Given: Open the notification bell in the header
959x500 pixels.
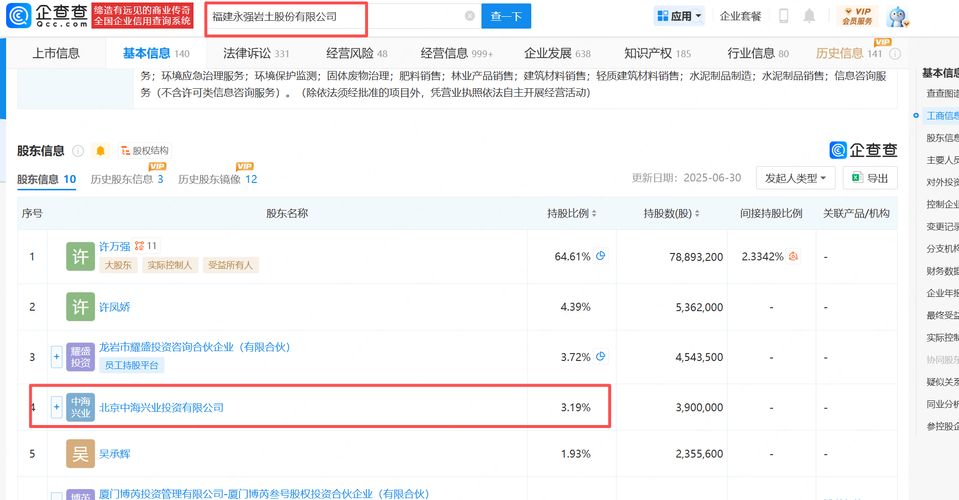Looking at the screenshot, I should (809, 16).
